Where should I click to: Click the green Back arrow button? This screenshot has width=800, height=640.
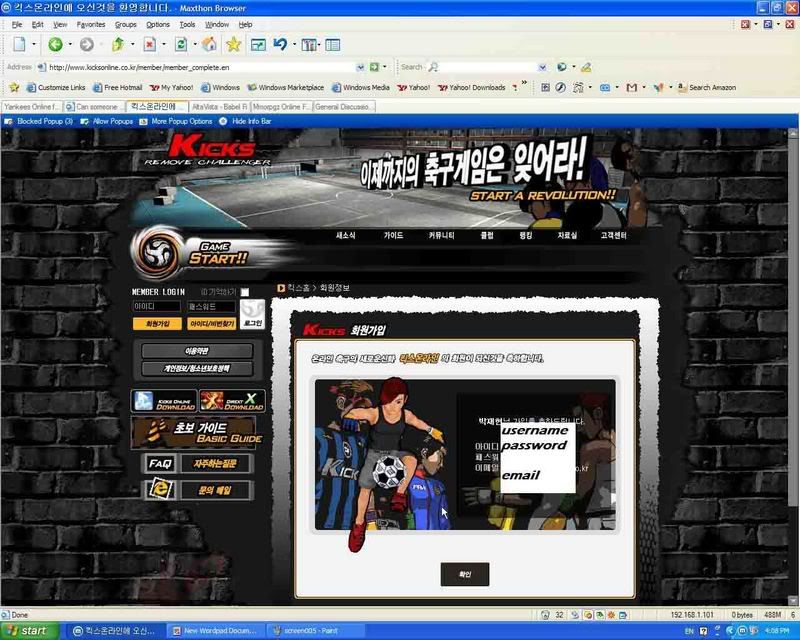click(x=55, y=44)
